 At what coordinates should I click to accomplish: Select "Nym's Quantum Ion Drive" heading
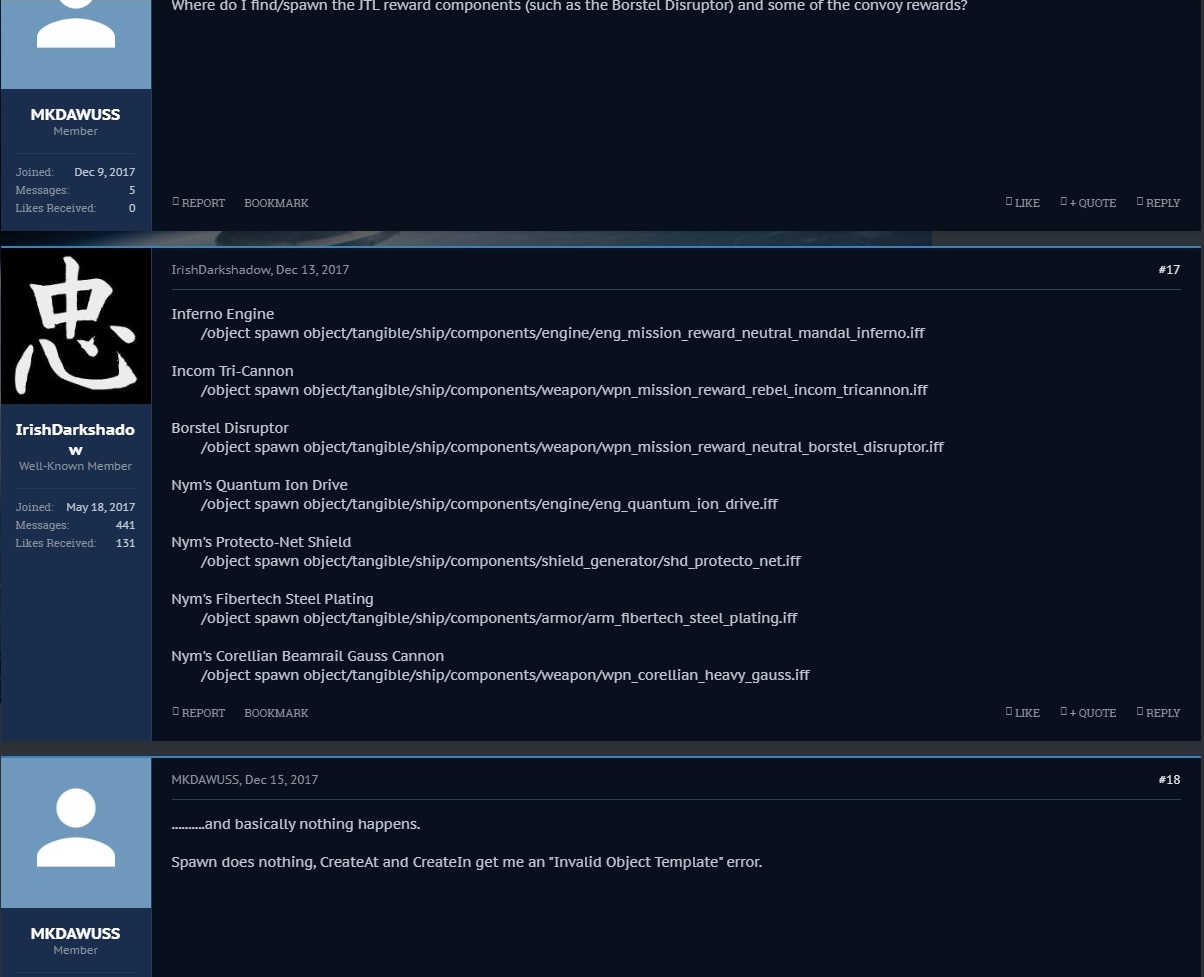click(259, 485)
